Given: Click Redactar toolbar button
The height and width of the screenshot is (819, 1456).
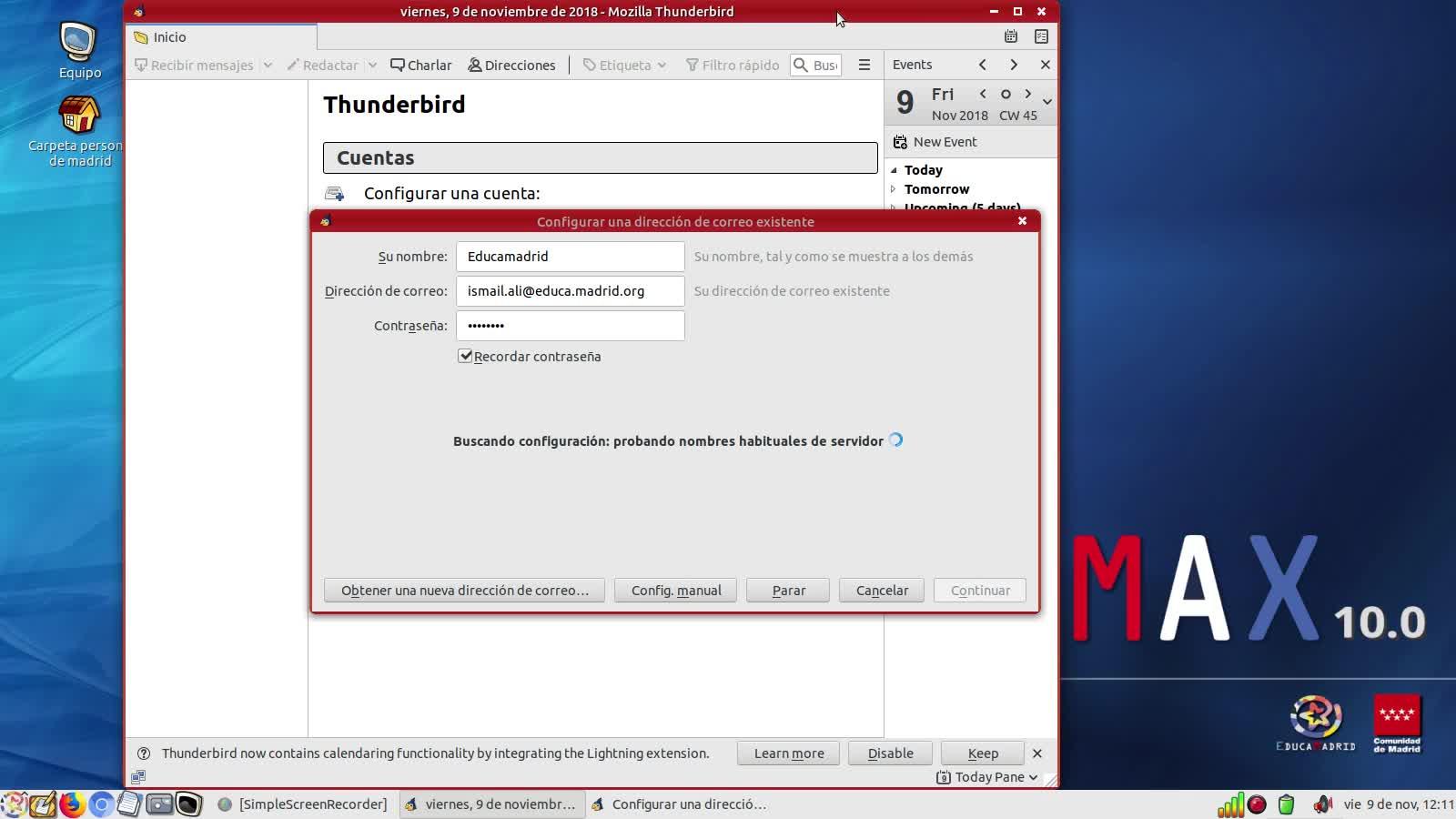Looking at the screenshot, I should 322,66.
